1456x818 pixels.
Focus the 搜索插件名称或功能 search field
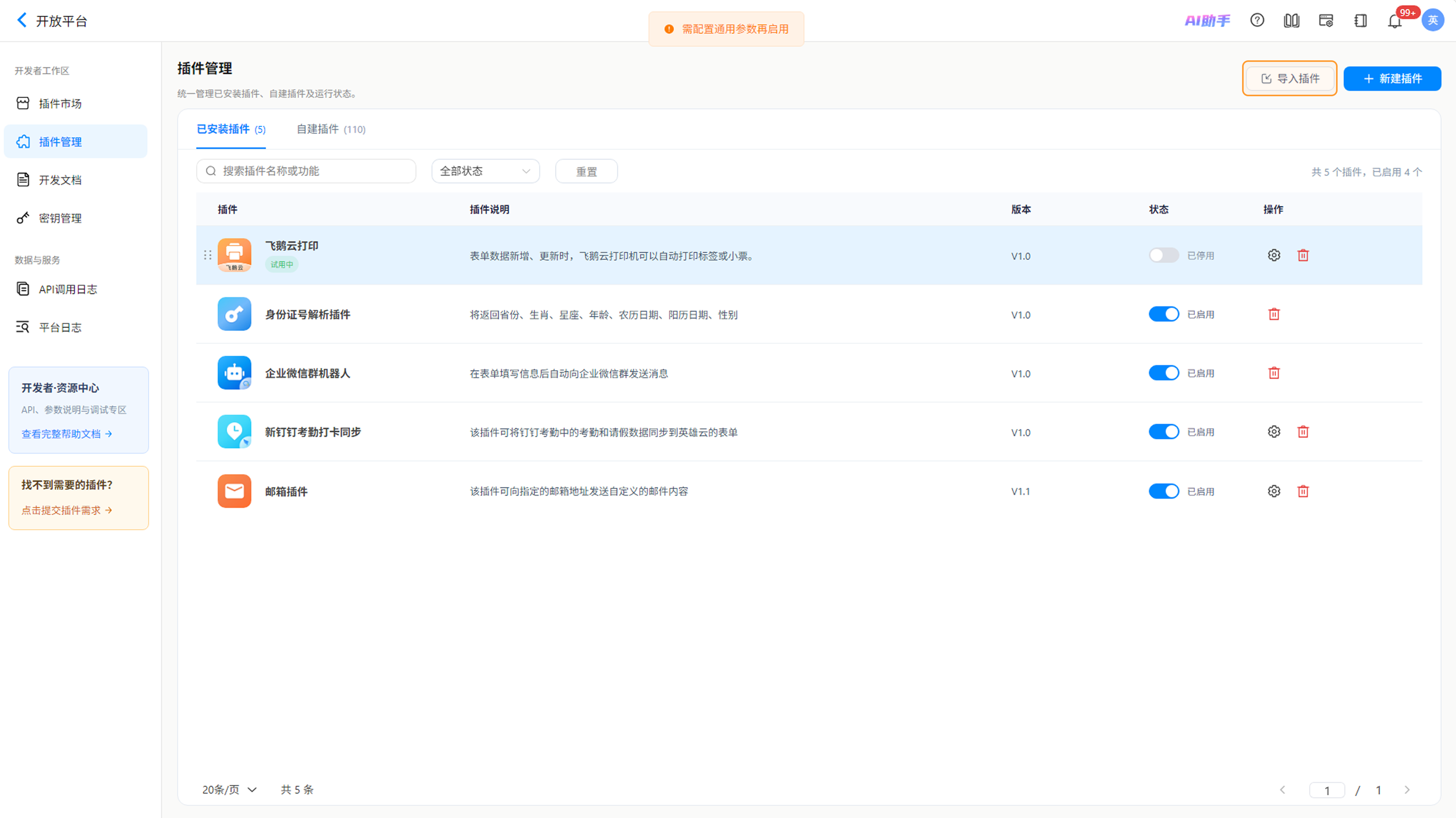(x=306, y=171)
